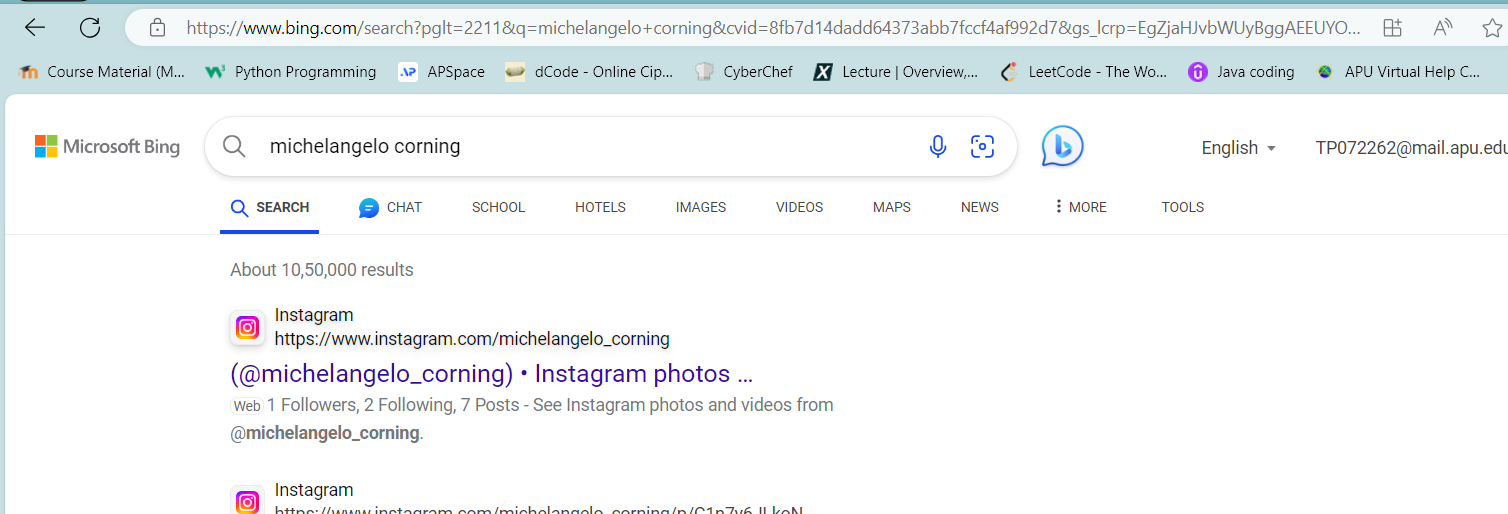This screenshot has width=1508, height=514.
Task: Go back using the browser back arrow
Action: [35, 28]
